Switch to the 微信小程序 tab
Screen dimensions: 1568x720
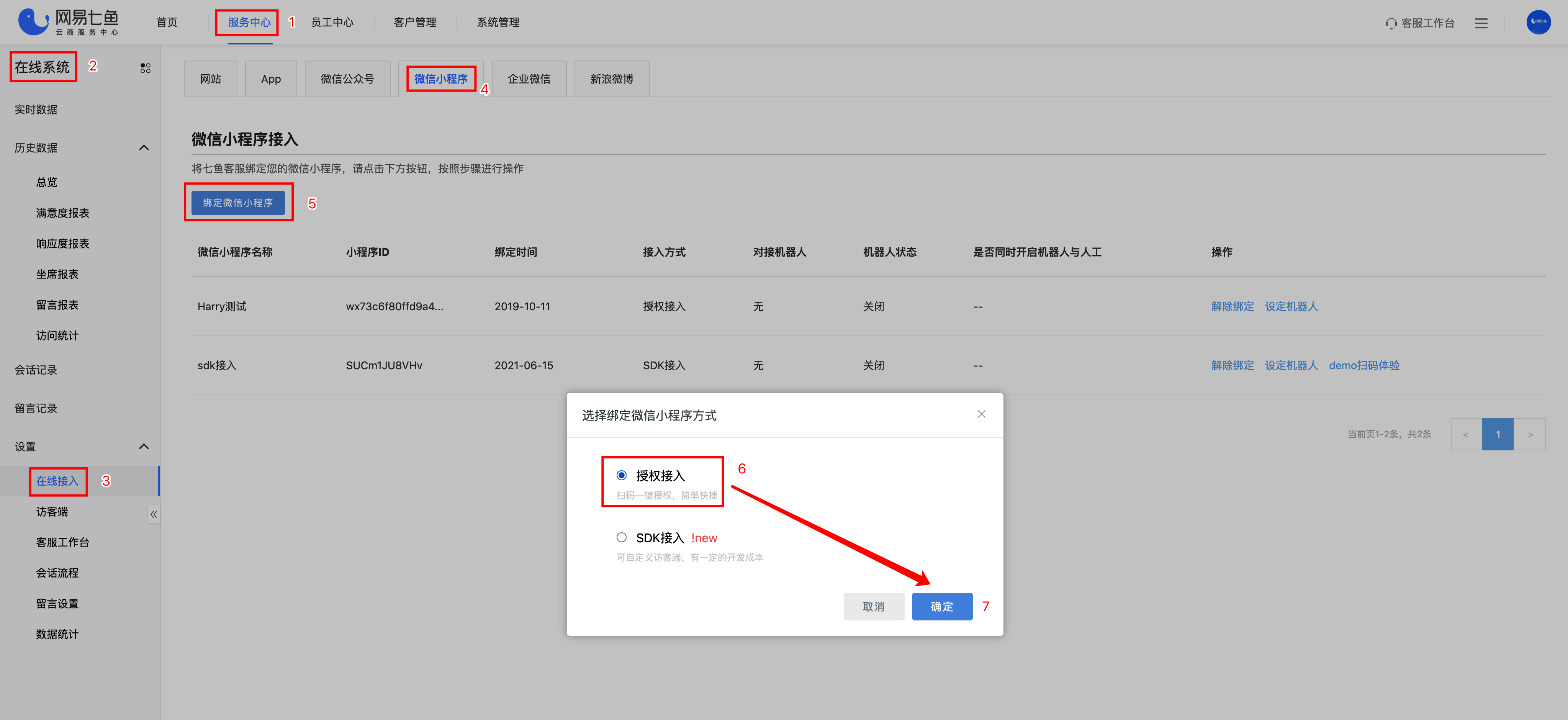click(x=441, y=79)
